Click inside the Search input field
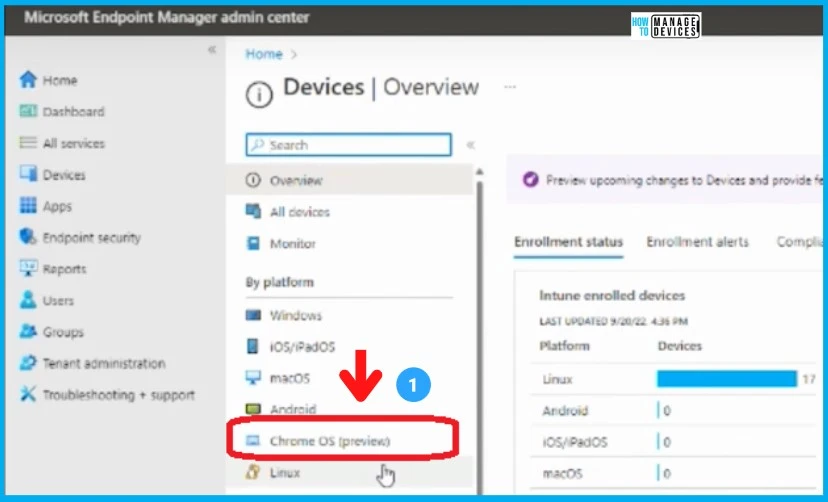This screenshot has width=828, height=502. click(349, 145)
